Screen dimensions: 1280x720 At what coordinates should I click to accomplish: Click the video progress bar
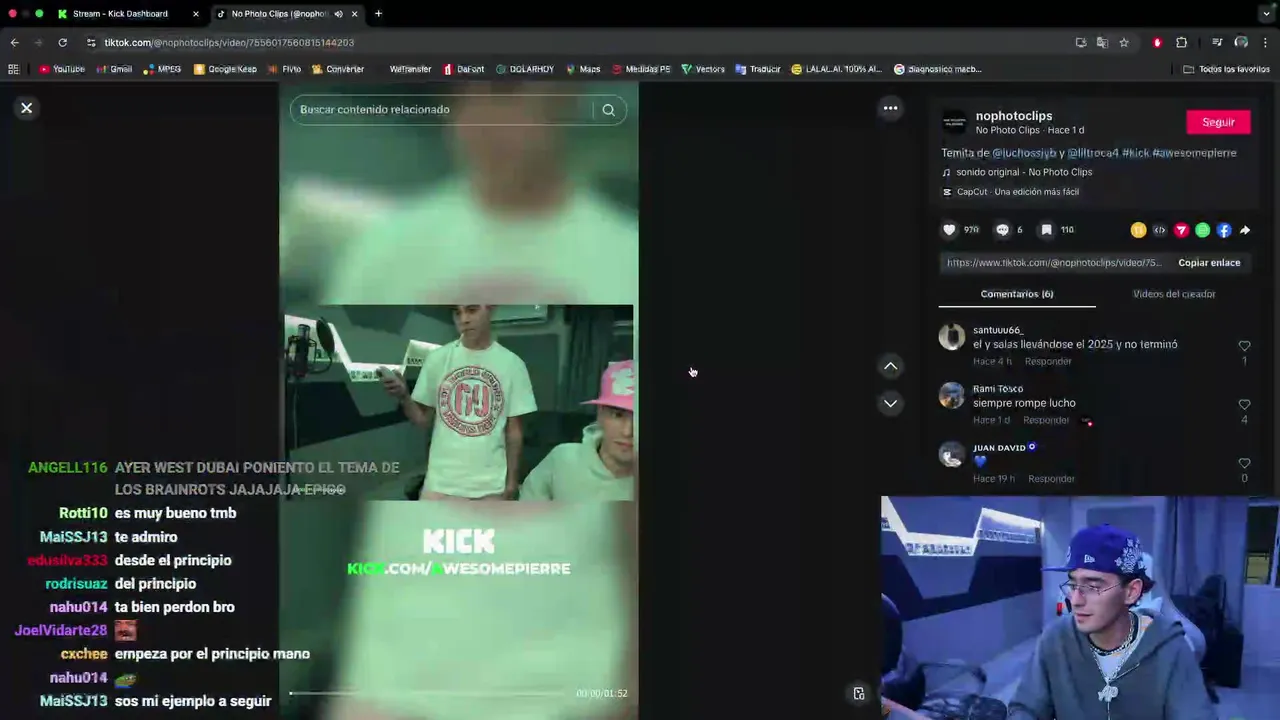point(428,693)
